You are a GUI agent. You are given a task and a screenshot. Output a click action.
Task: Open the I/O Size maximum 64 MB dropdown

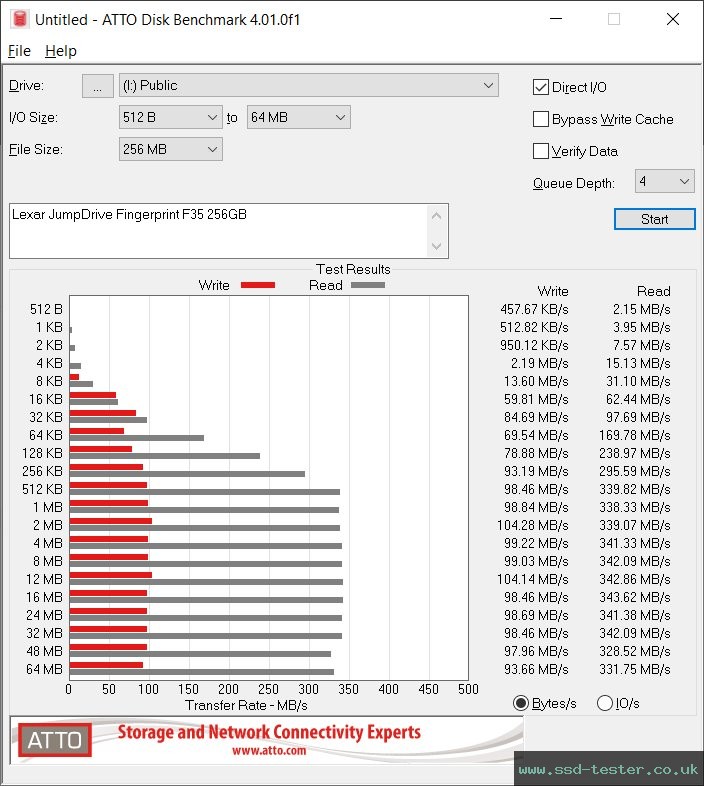(x=298, y=117)
